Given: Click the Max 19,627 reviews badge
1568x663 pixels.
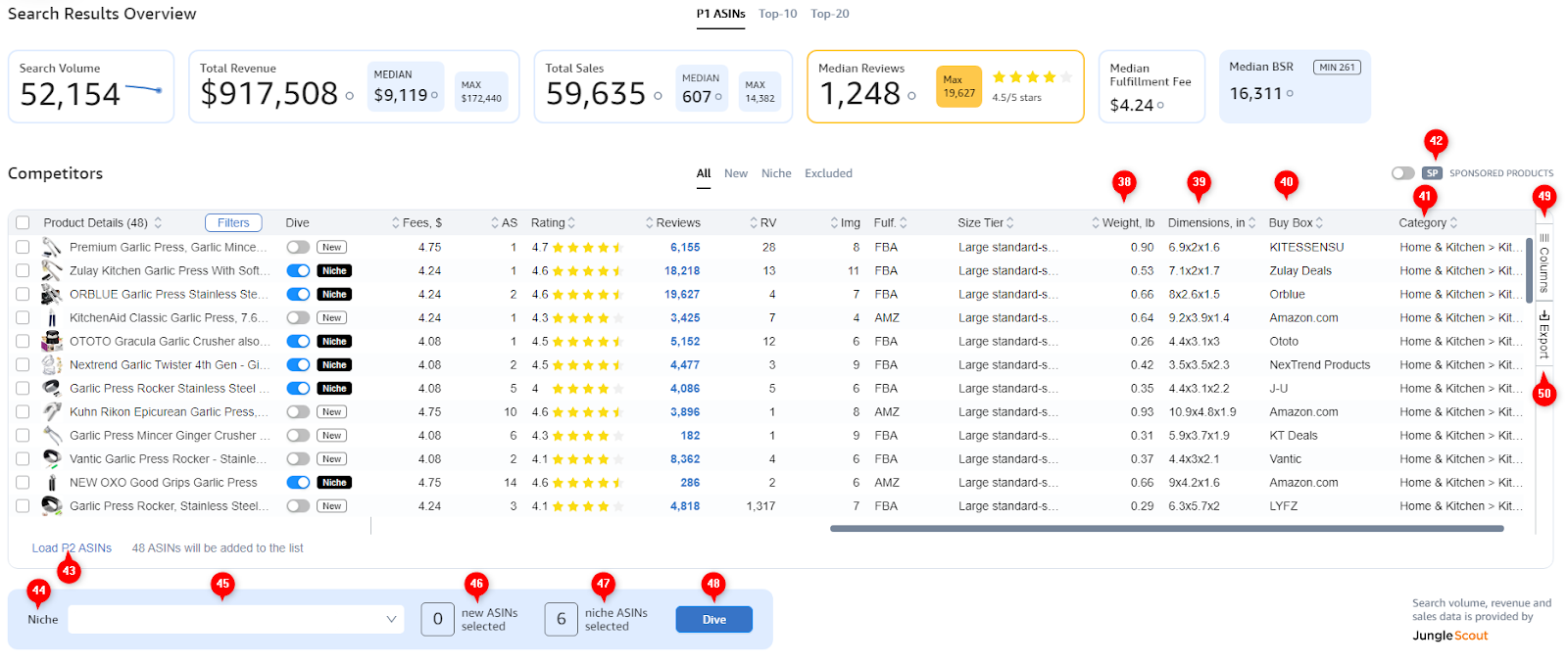Looking at the screenshot, I should coord(958,86).
